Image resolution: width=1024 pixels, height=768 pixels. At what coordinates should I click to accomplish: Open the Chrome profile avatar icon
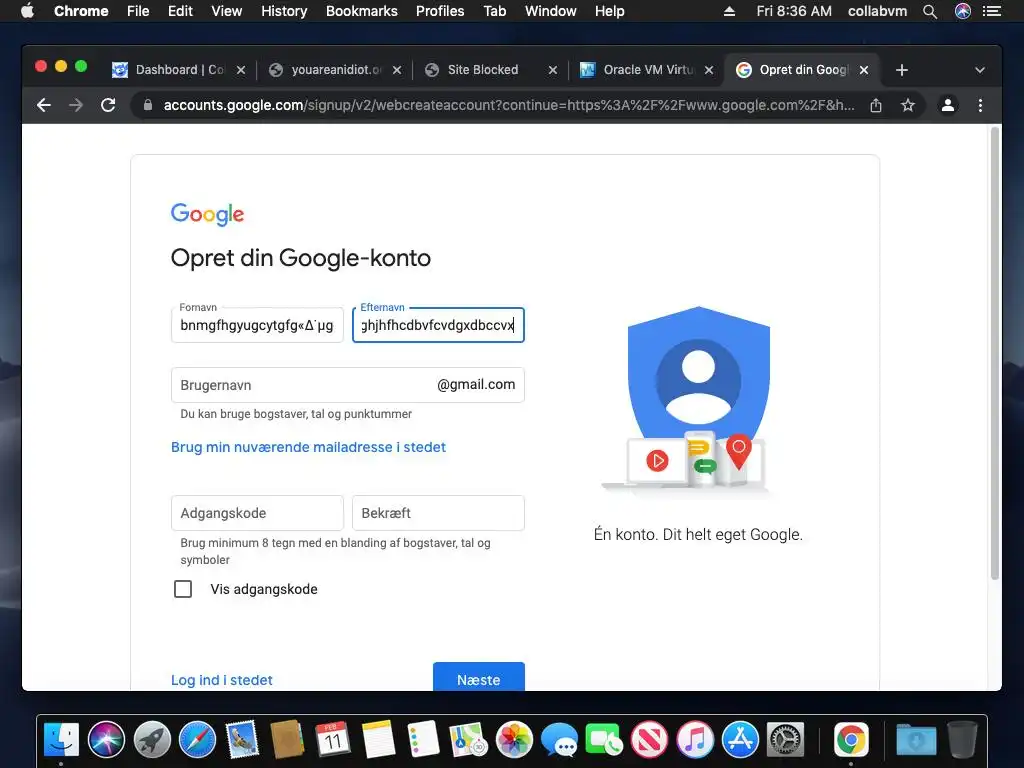point(948,105)
